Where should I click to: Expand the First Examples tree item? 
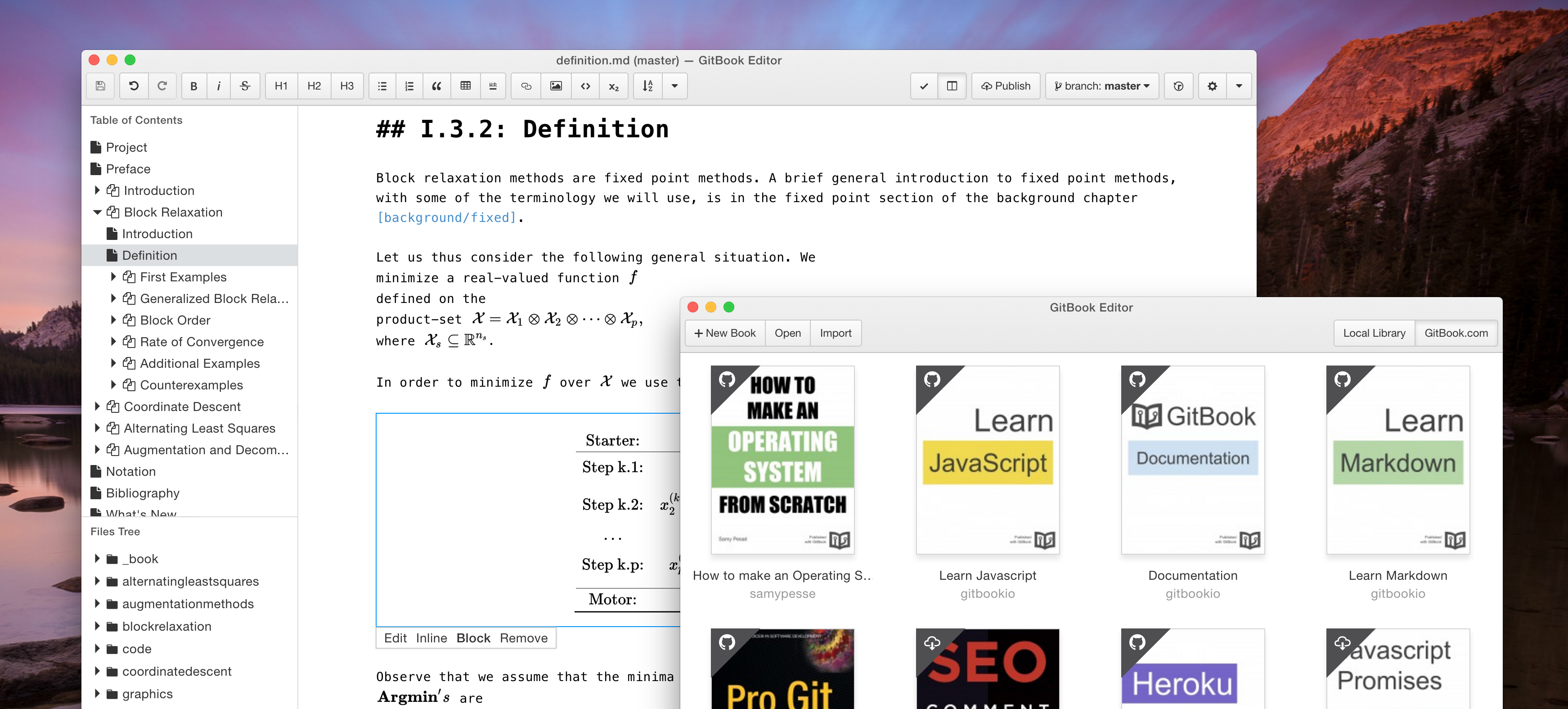[113, 277]
